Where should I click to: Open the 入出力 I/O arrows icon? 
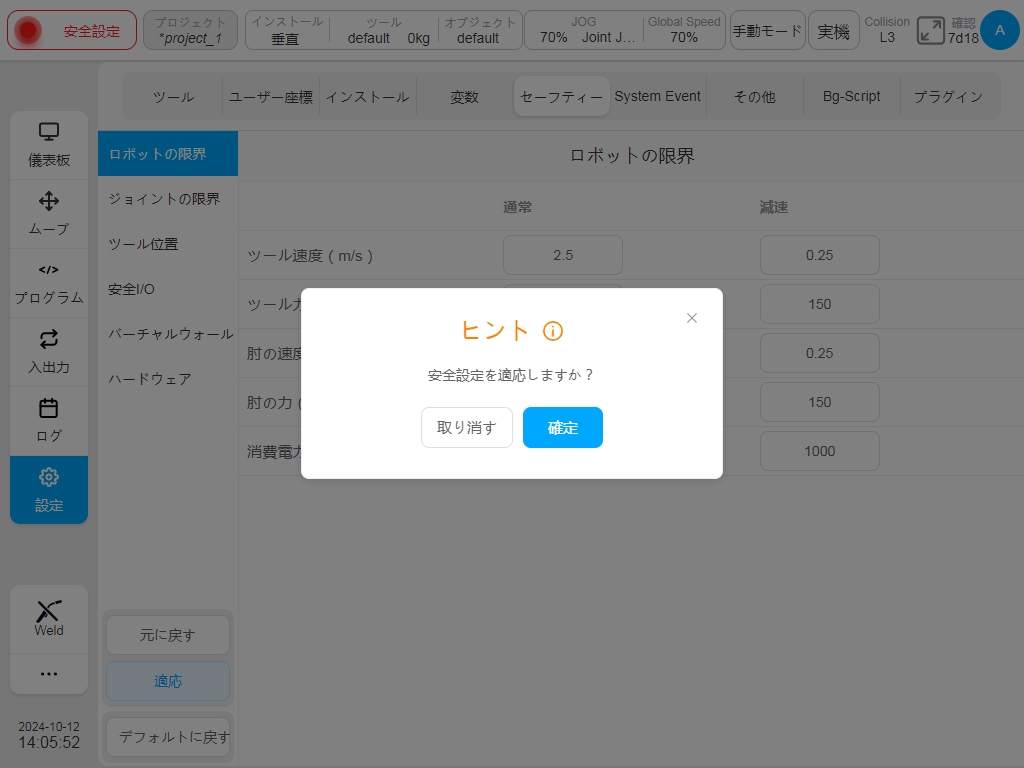point(49,339)
